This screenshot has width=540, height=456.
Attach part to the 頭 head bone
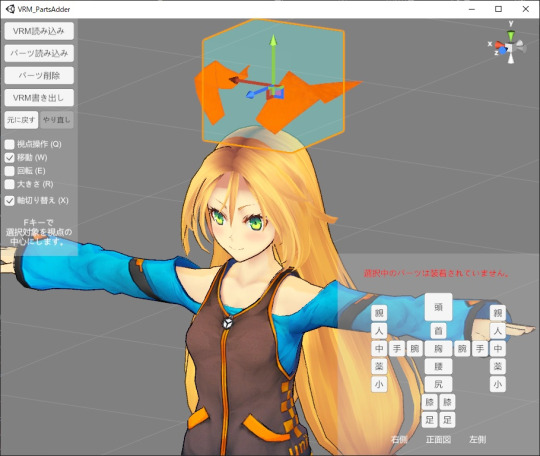tap(438, 307)
